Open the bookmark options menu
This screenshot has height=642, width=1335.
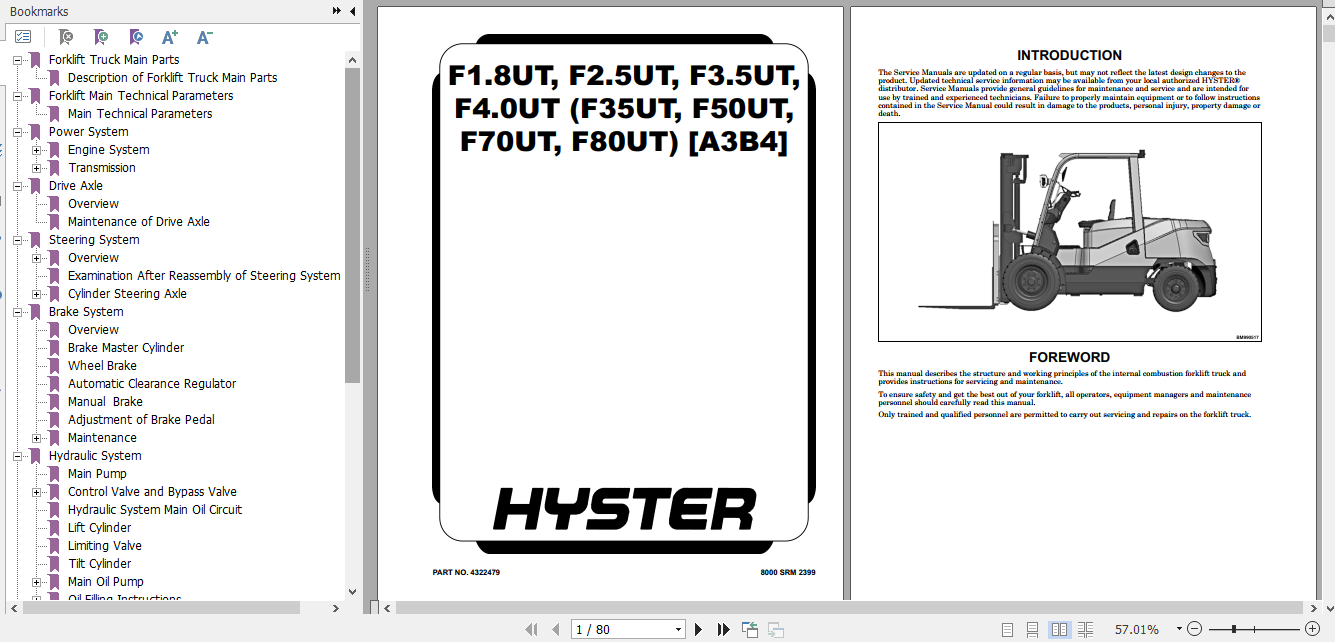(22, 36)
